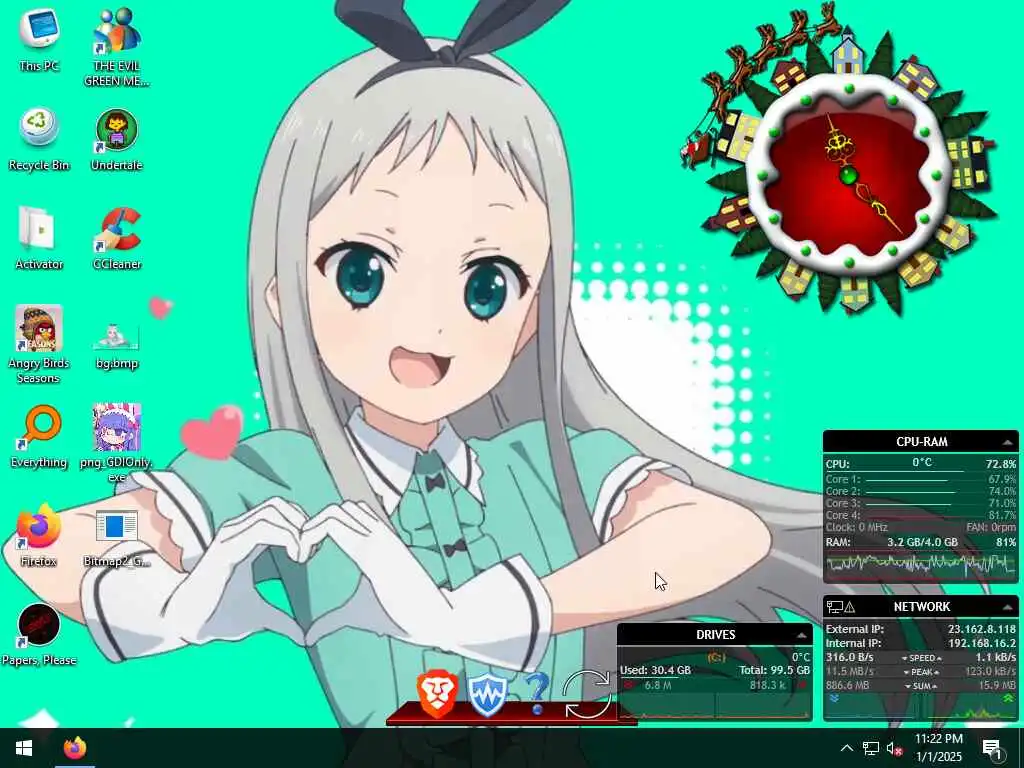Screen dimensions: 1024x768
Task: Click the (C:) drive label in DRIVES
Action: (x=716, y=658)
